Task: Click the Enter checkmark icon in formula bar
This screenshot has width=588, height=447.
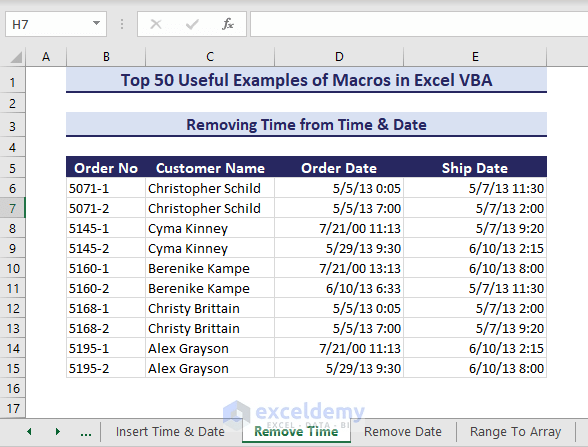Action: click(192, 24)
